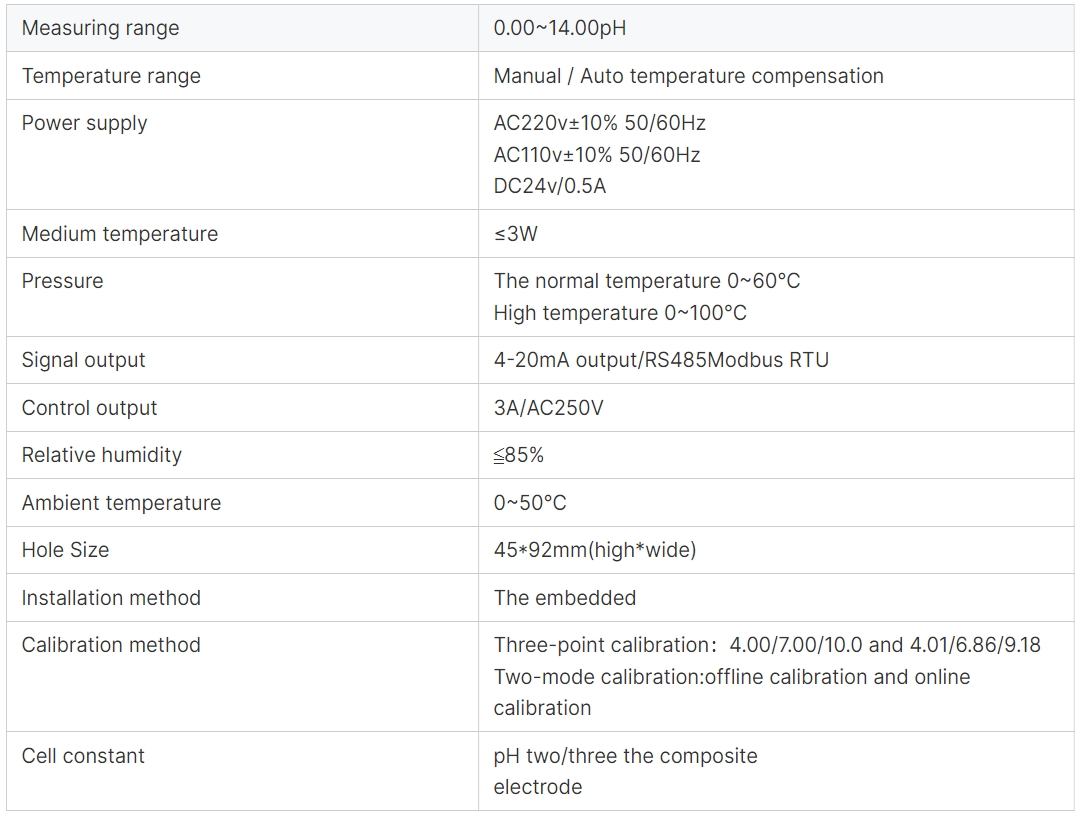Click the DC24v/0.5A text
Image resolution: width=1081 pixels, height=820 pixels.
pyautogui.click(x=549, y=186)
